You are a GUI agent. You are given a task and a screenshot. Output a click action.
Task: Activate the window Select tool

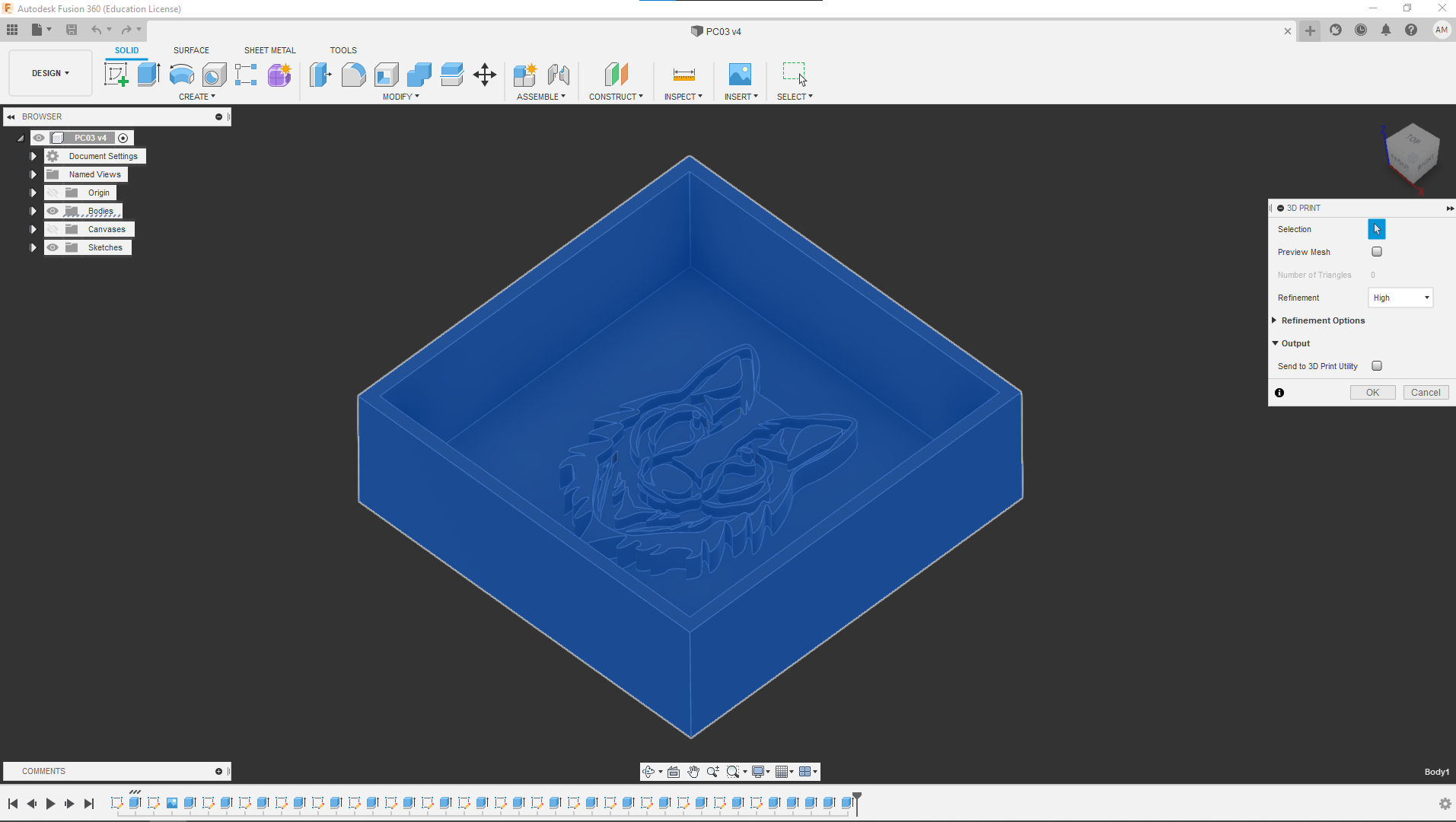(795, 75)
